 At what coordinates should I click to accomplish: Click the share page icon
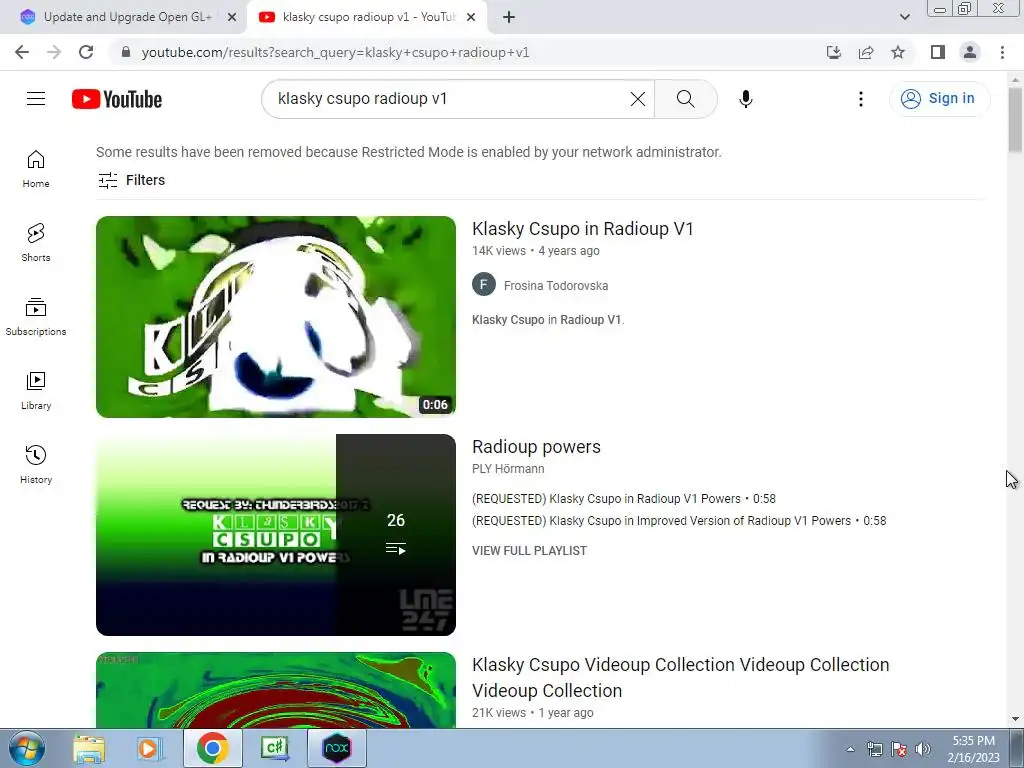click(866, 52)
